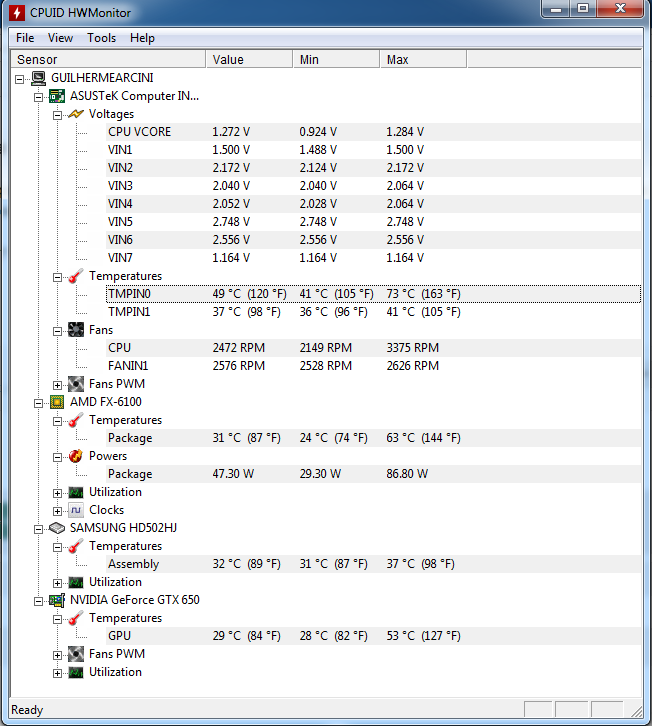Viewport: 652px width, 726px height.
Task: Click the graph icon beside NVIDIA Utilization
Action: tap(75, 672)
